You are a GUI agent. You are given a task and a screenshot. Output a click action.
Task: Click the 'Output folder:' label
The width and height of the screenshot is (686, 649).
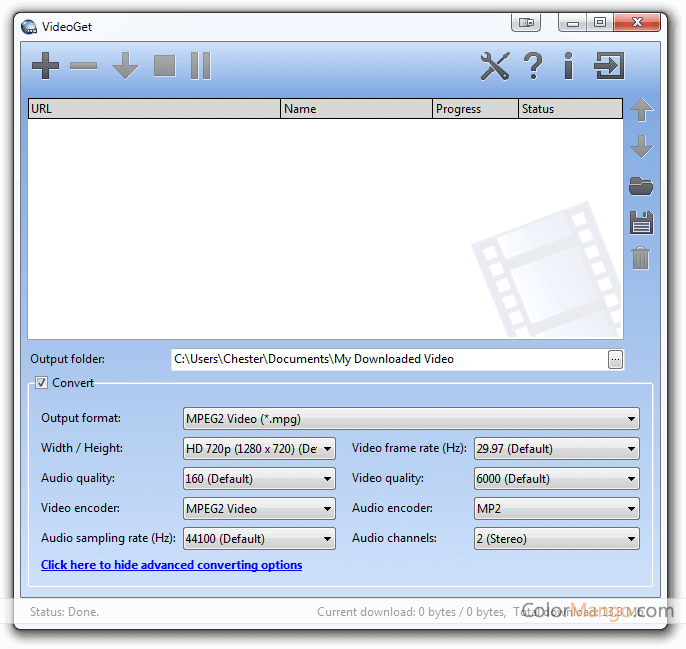67,359
